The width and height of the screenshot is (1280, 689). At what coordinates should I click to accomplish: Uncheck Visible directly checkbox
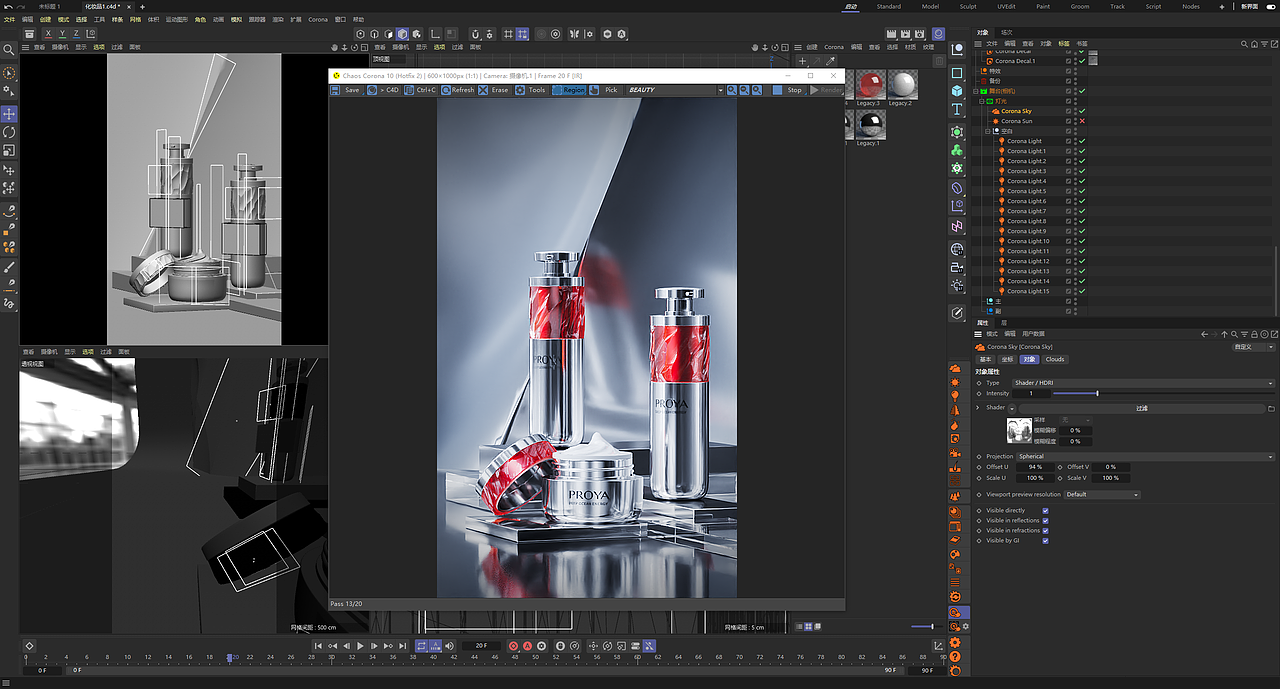point(1045,511)
